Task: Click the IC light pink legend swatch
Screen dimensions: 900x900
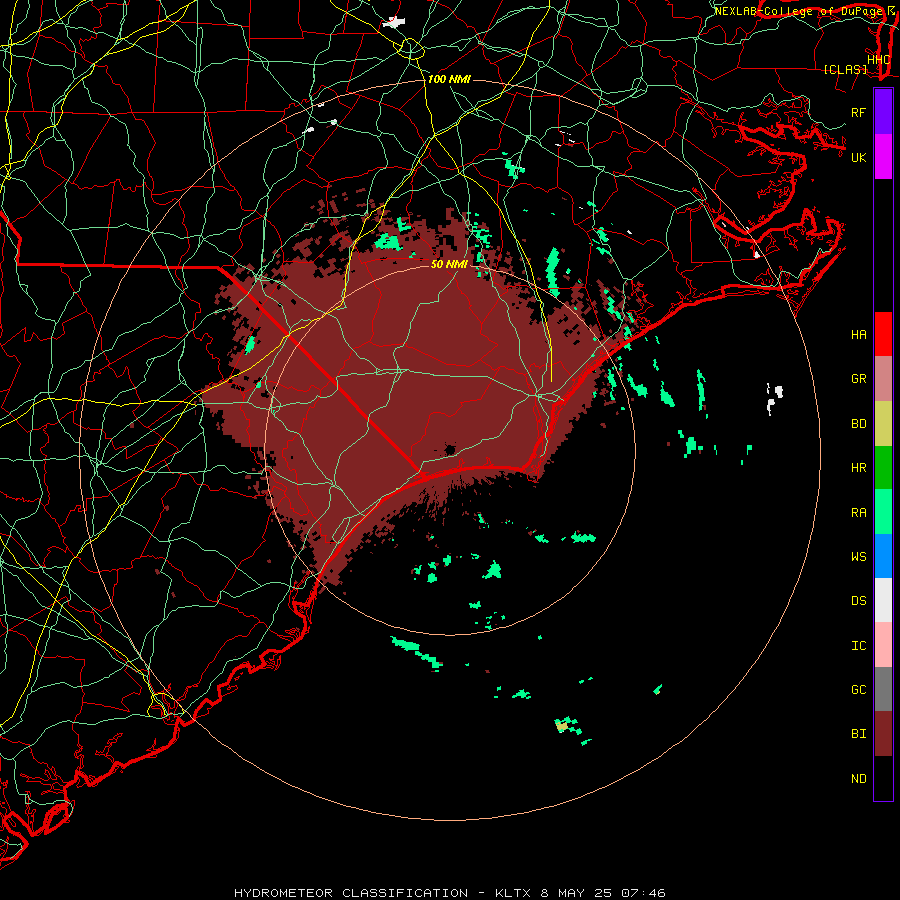Action: 883,645
